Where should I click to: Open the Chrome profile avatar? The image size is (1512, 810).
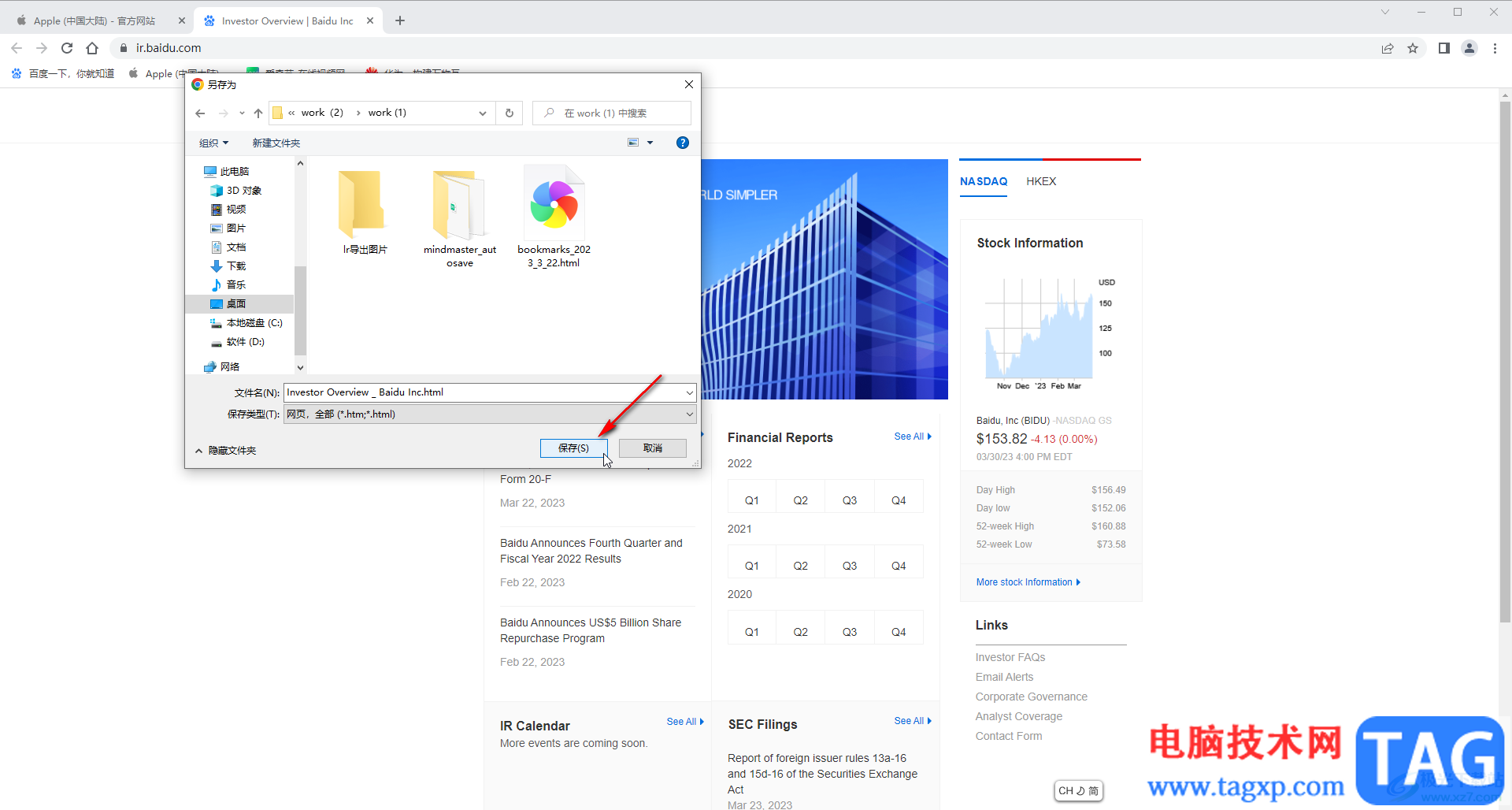(x=1469, y=48)
